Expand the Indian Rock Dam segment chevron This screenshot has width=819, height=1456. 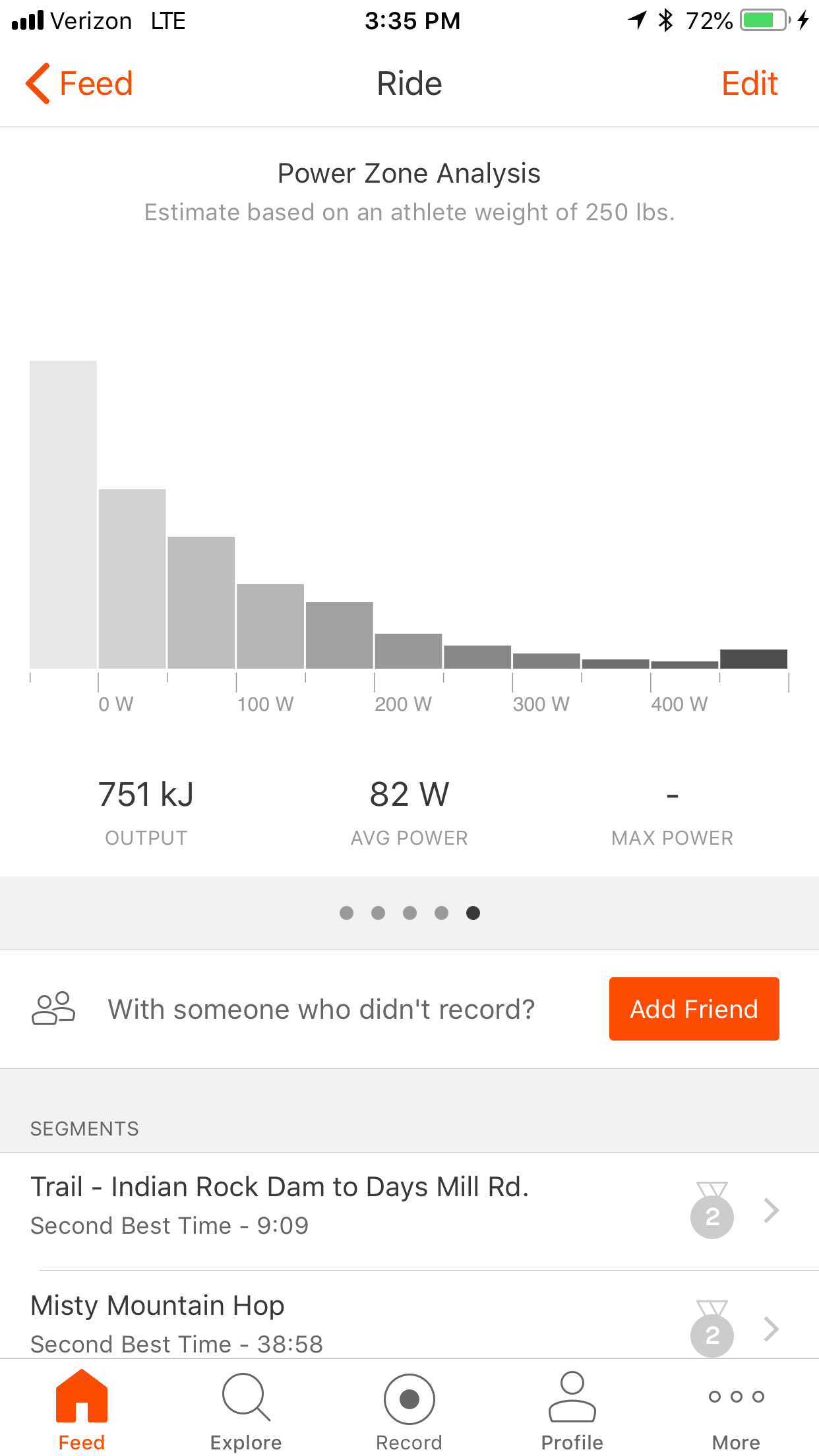(771, 1211)
